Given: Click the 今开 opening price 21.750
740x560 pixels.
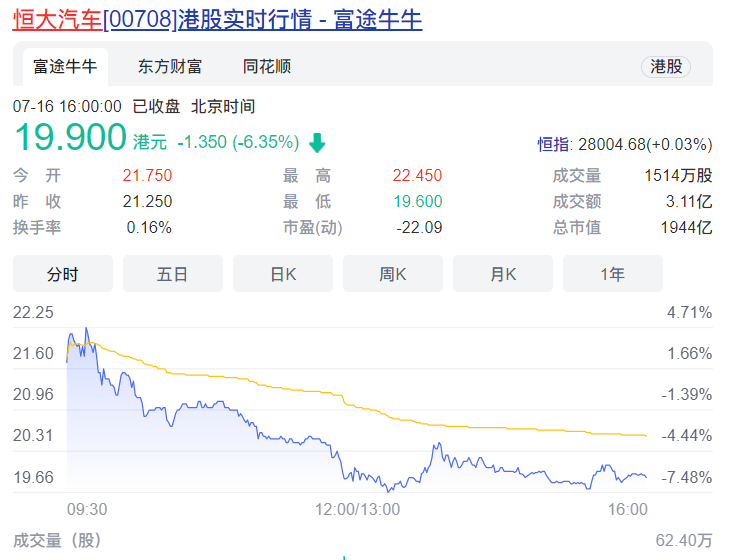Looking at the screenshot, I should click(x=147, y=176).
